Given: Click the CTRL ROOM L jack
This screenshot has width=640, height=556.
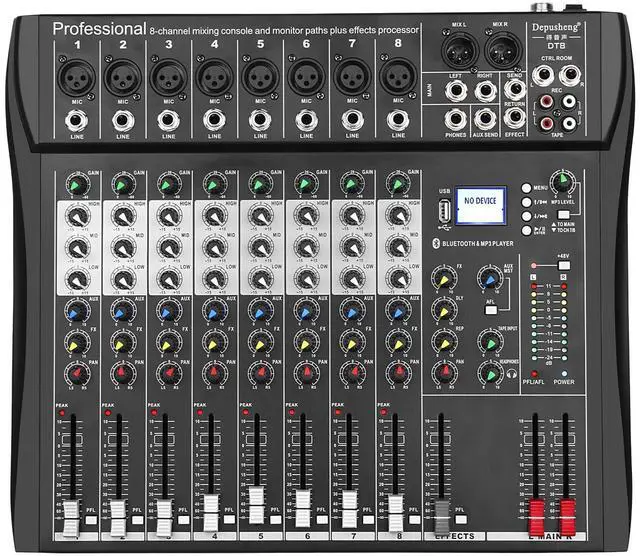Looking at the screenshot, I should point(543,76).
